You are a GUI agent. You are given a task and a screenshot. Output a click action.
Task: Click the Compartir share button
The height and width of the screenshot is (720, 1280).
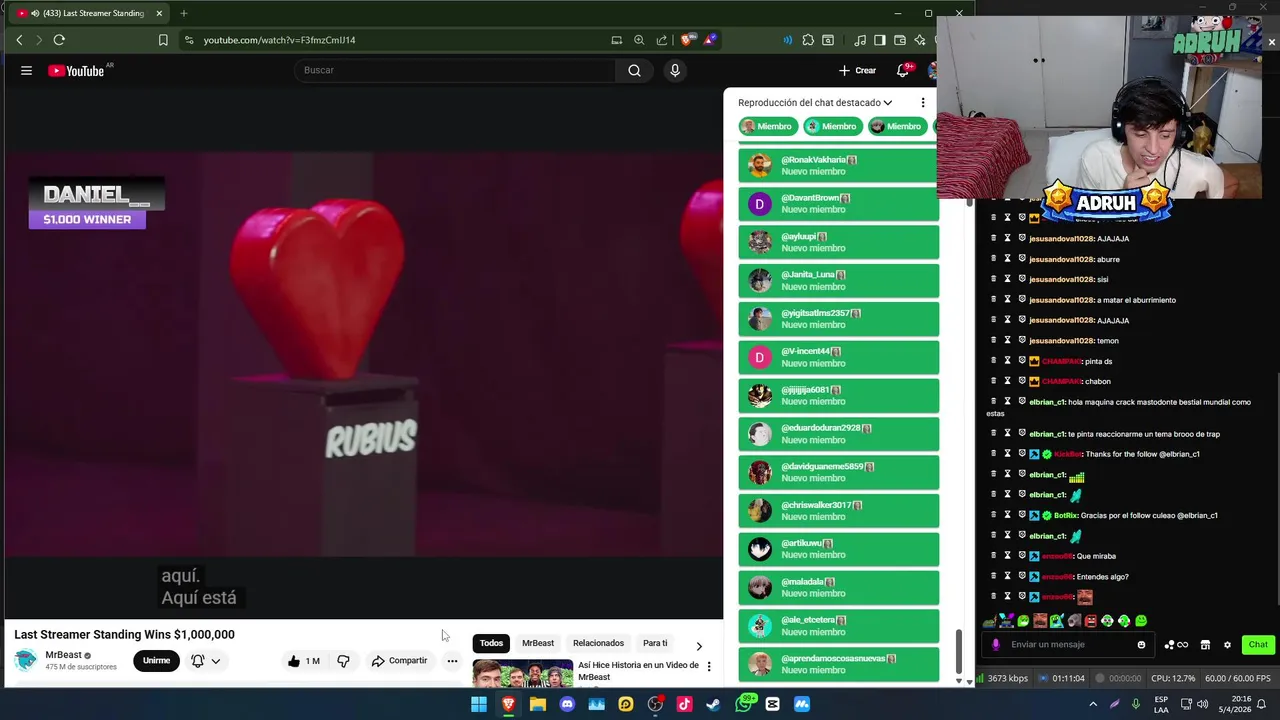(399, 660)
